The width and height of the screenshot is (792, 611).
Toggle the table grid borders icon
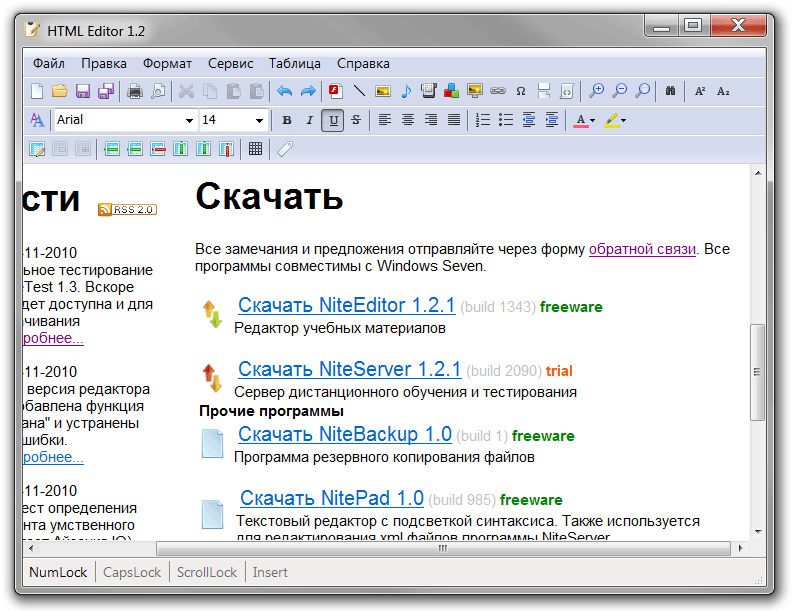pyautogui.click(x=256, y=149)
